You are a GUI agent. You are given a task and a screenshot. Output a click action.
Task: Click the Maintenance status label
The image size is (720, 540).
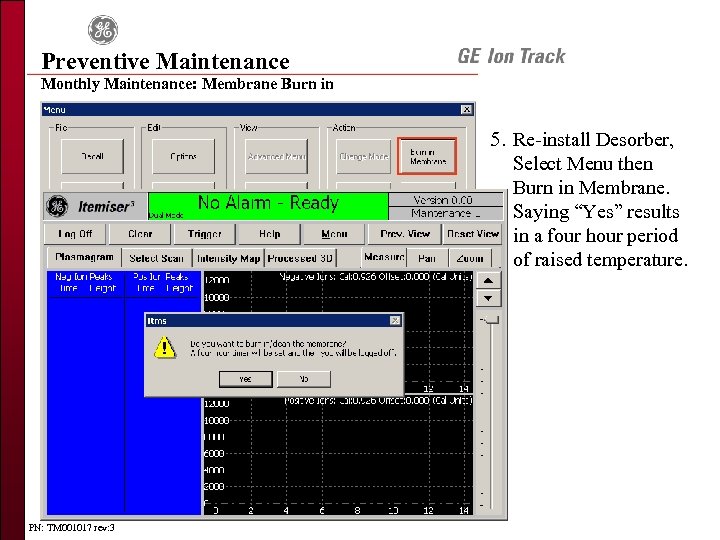pyautogui.click(x=445, y=213)
